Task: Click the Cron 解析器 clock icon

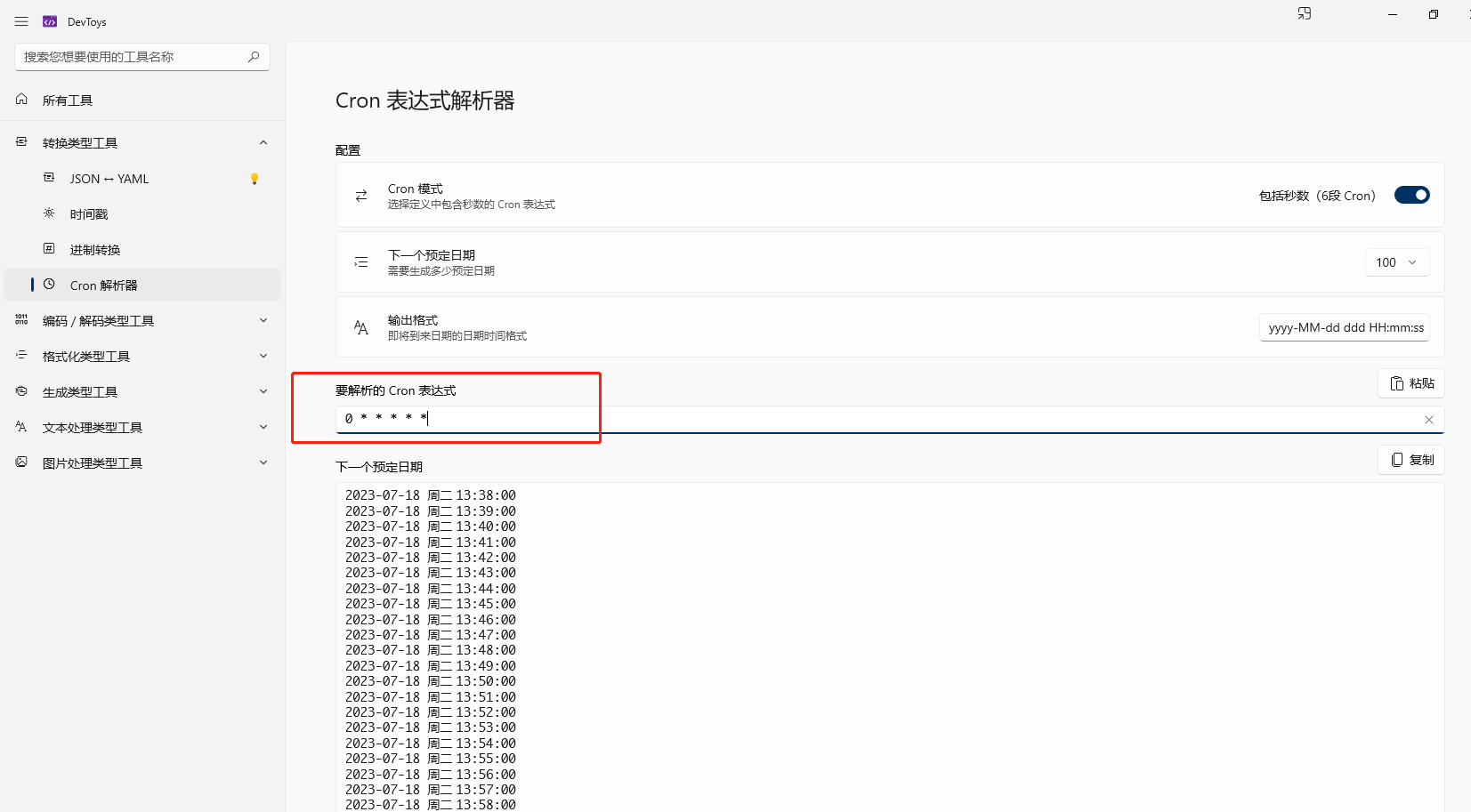Action: tap(49, 285)
